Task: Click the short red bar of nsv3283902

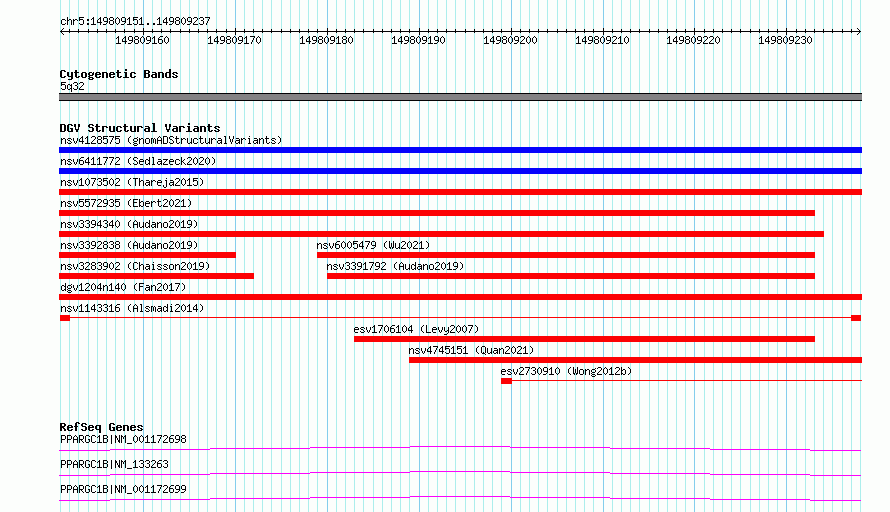Action: 157,276
